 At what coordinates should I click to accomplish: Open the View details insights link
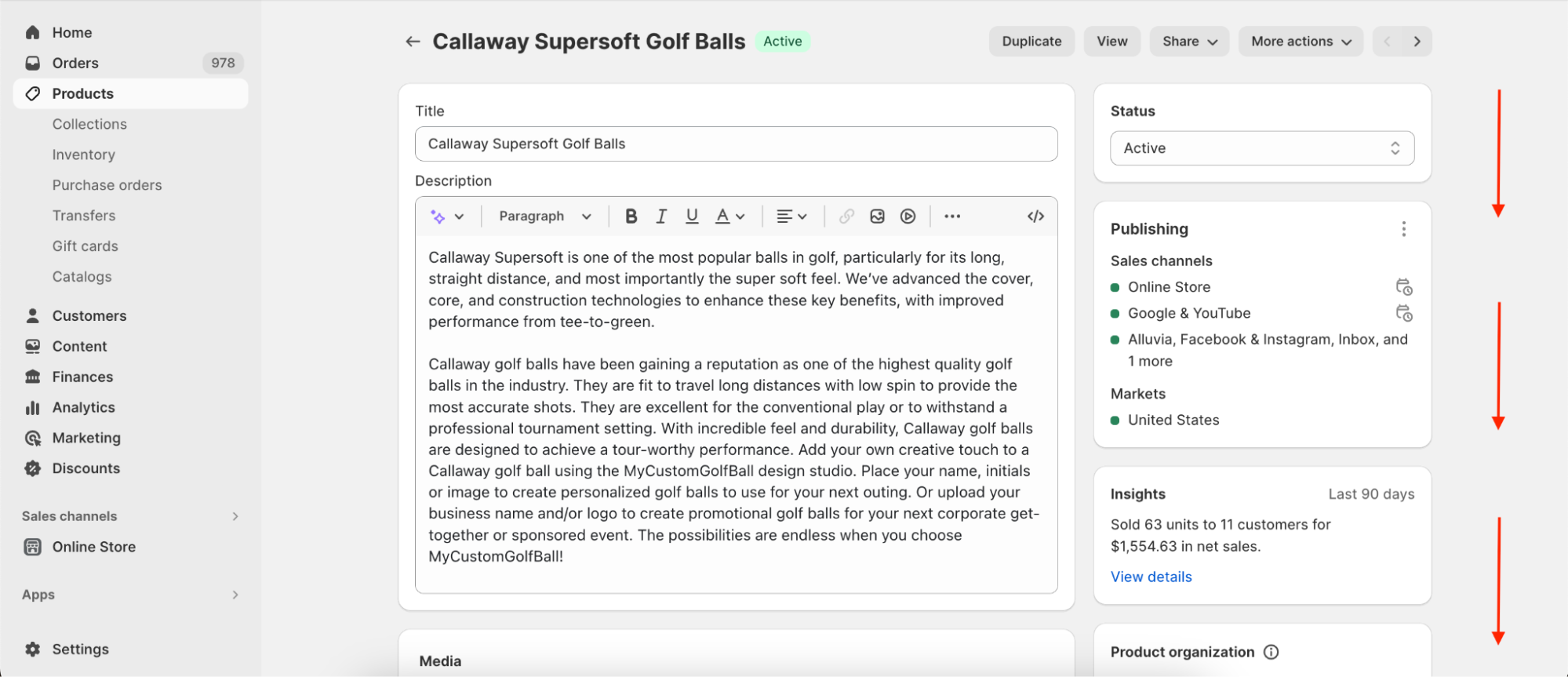pyautogui.click(x=1151, y=577)
